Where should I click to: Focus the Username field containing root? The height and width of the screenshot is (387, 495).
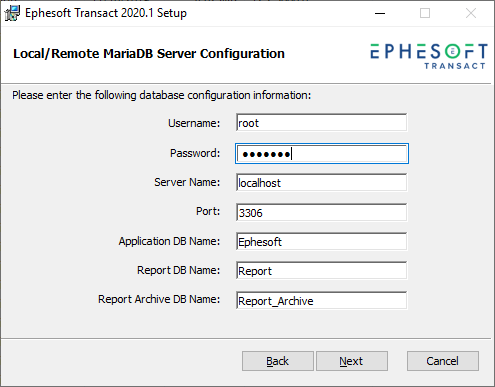(x=322, y=123)
